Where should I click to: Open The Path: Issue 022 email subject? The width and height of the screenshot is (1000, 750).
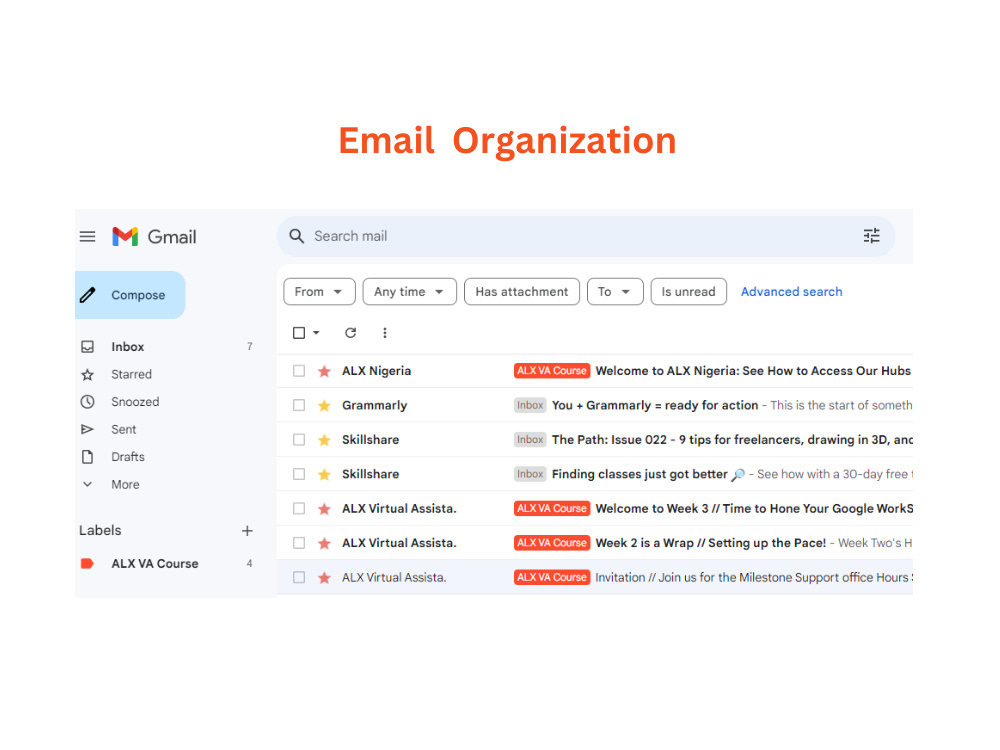click(x=732, y=439)
